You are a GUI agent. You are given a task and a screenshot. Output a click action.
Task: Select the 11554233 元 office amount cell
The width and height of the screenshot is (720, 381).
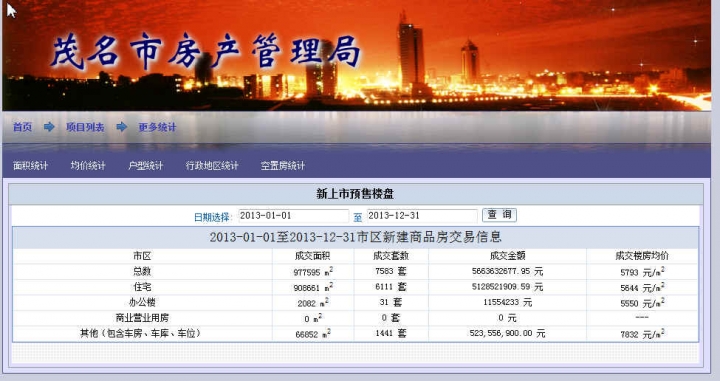pyautogui.click(x=507, y=302)
